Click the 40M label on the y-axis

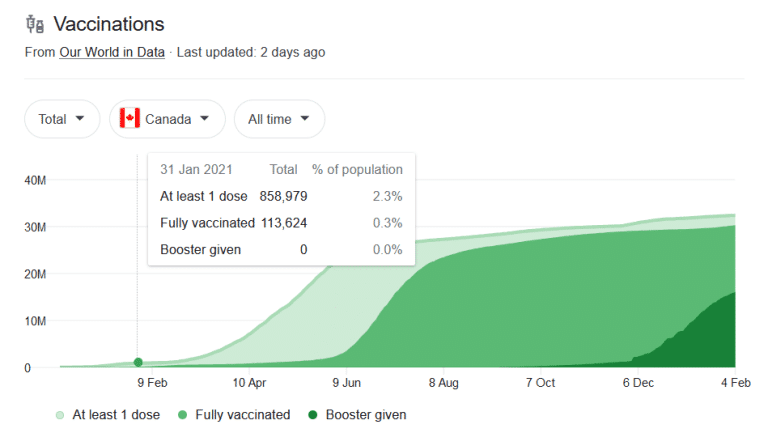pos(36,180)
